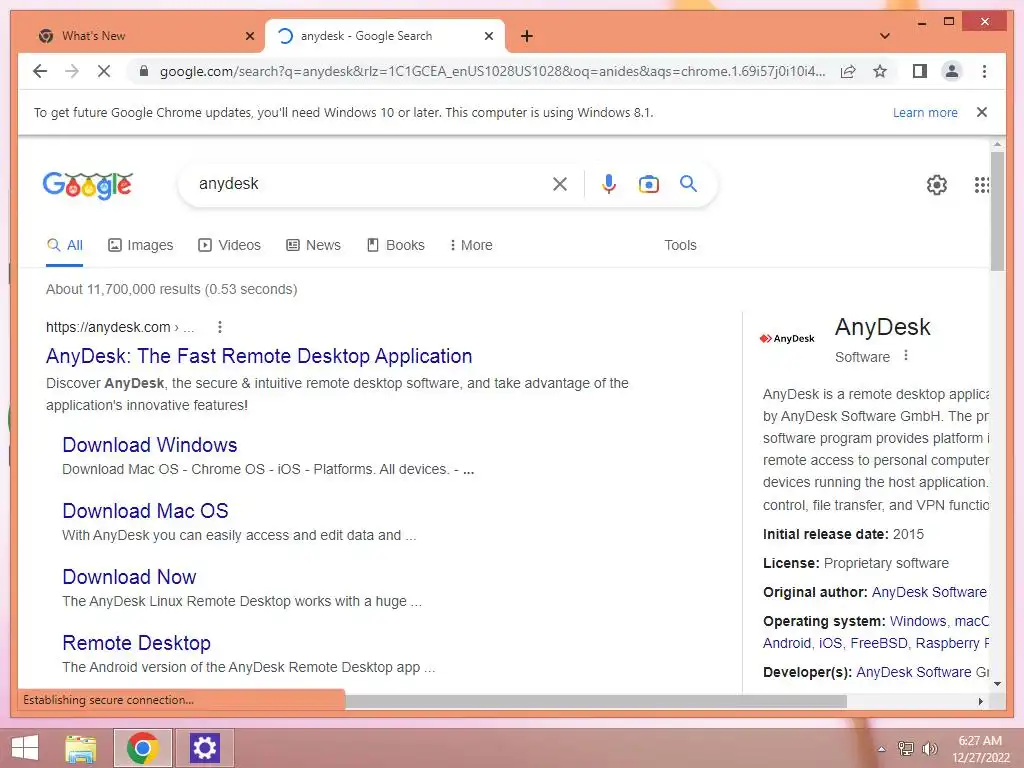Open the Download Mac OS link
The width and height of the screenshot is (1024, 768).
[146, 511]
